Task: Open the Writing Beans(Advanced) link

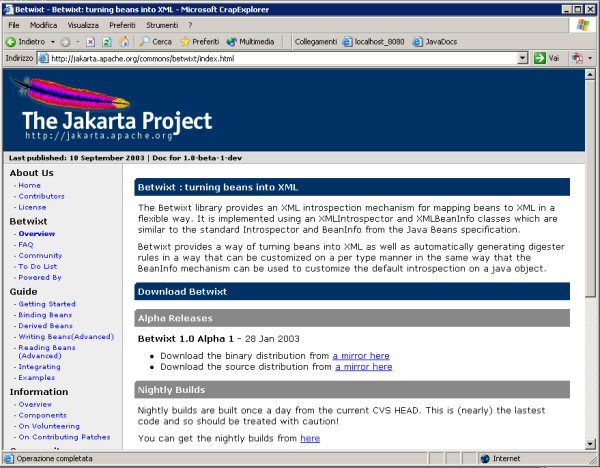Action: click(x=66, y=337)
